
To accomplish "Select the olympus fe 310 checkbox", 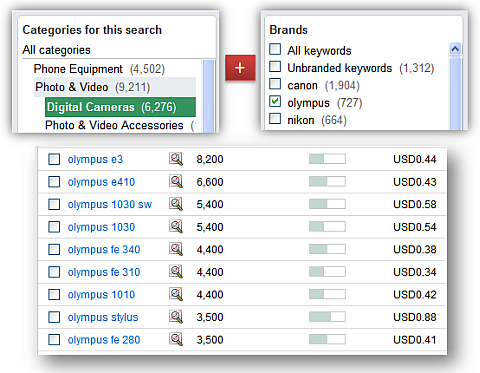I will [54, 272].
